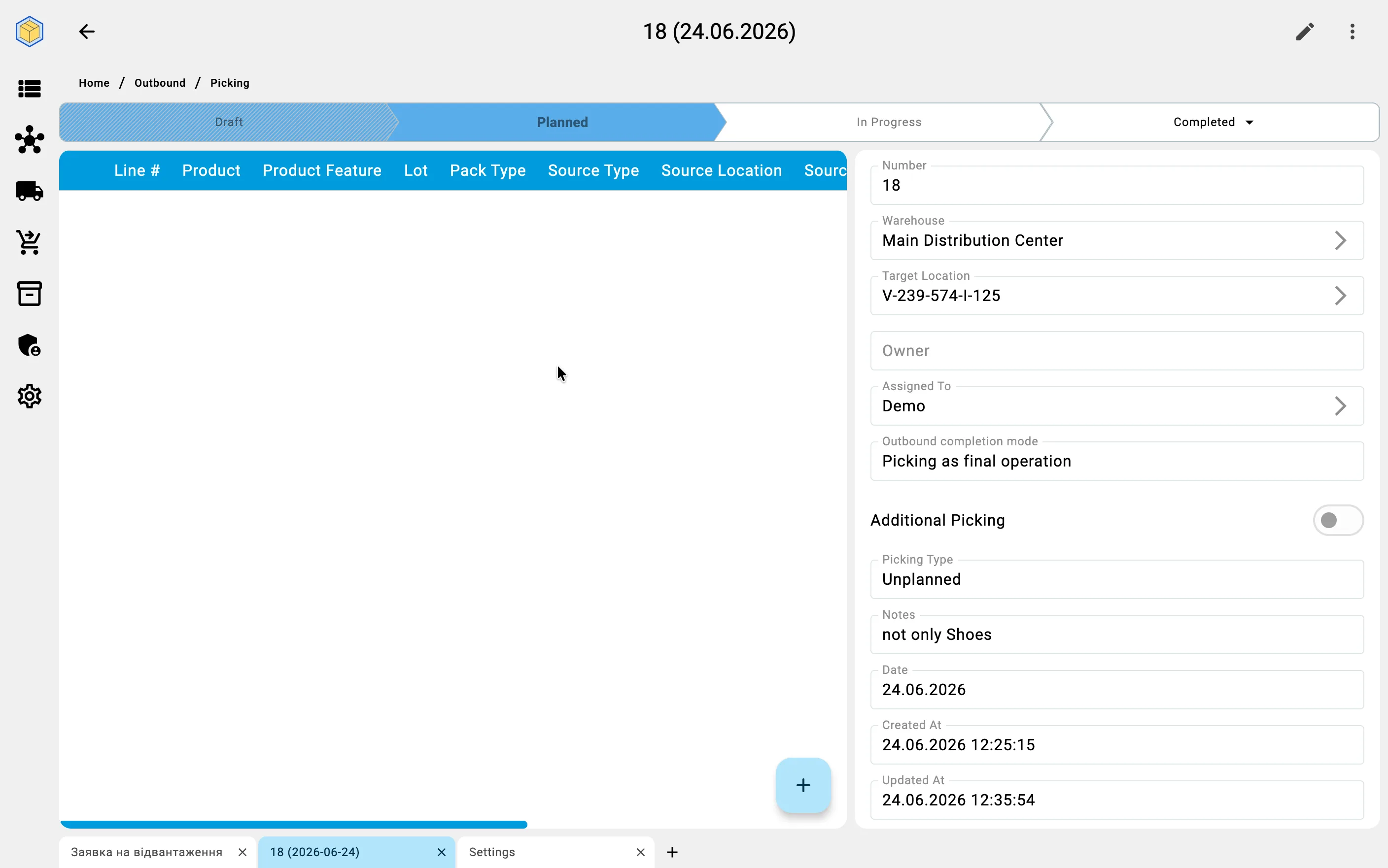Viewport: 1388px width, 868px height.
Task: Open the hub network icon in sidebar
Action: tap(29, 139)
